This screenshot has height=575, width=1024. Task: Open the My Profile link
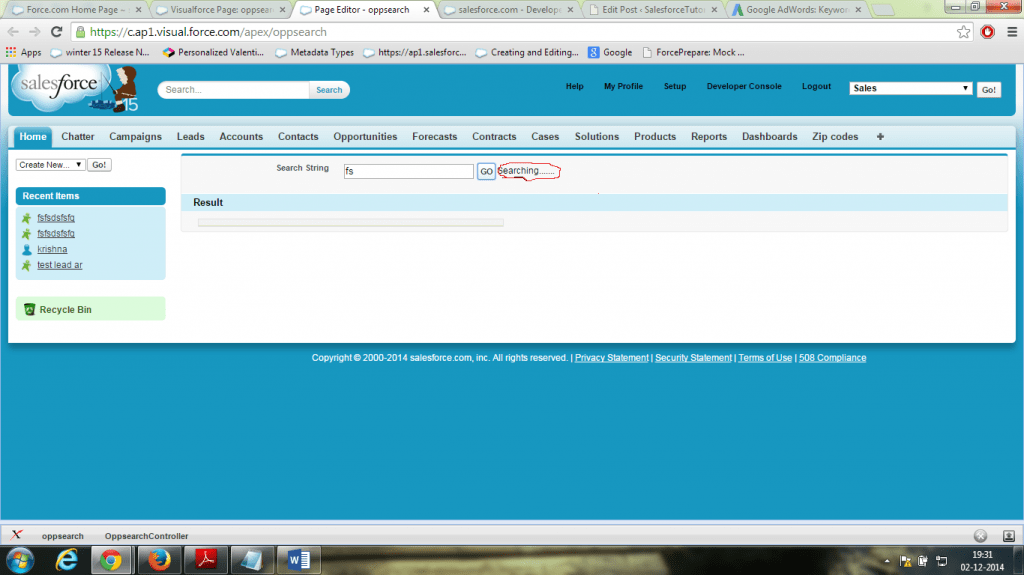coord(623,86)
